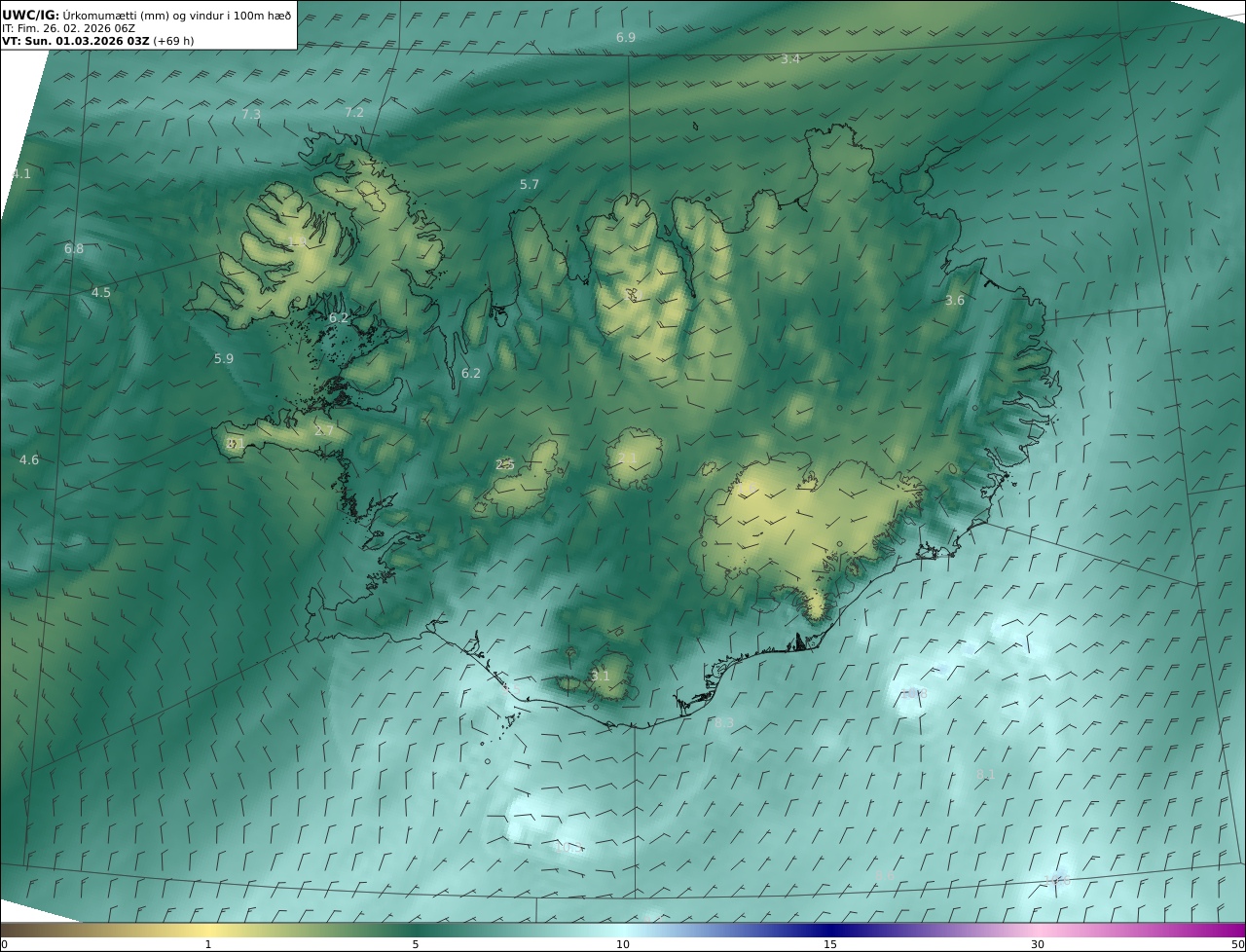Click the colorbar tick label 15
The image size is (1246, 952).
830,944
